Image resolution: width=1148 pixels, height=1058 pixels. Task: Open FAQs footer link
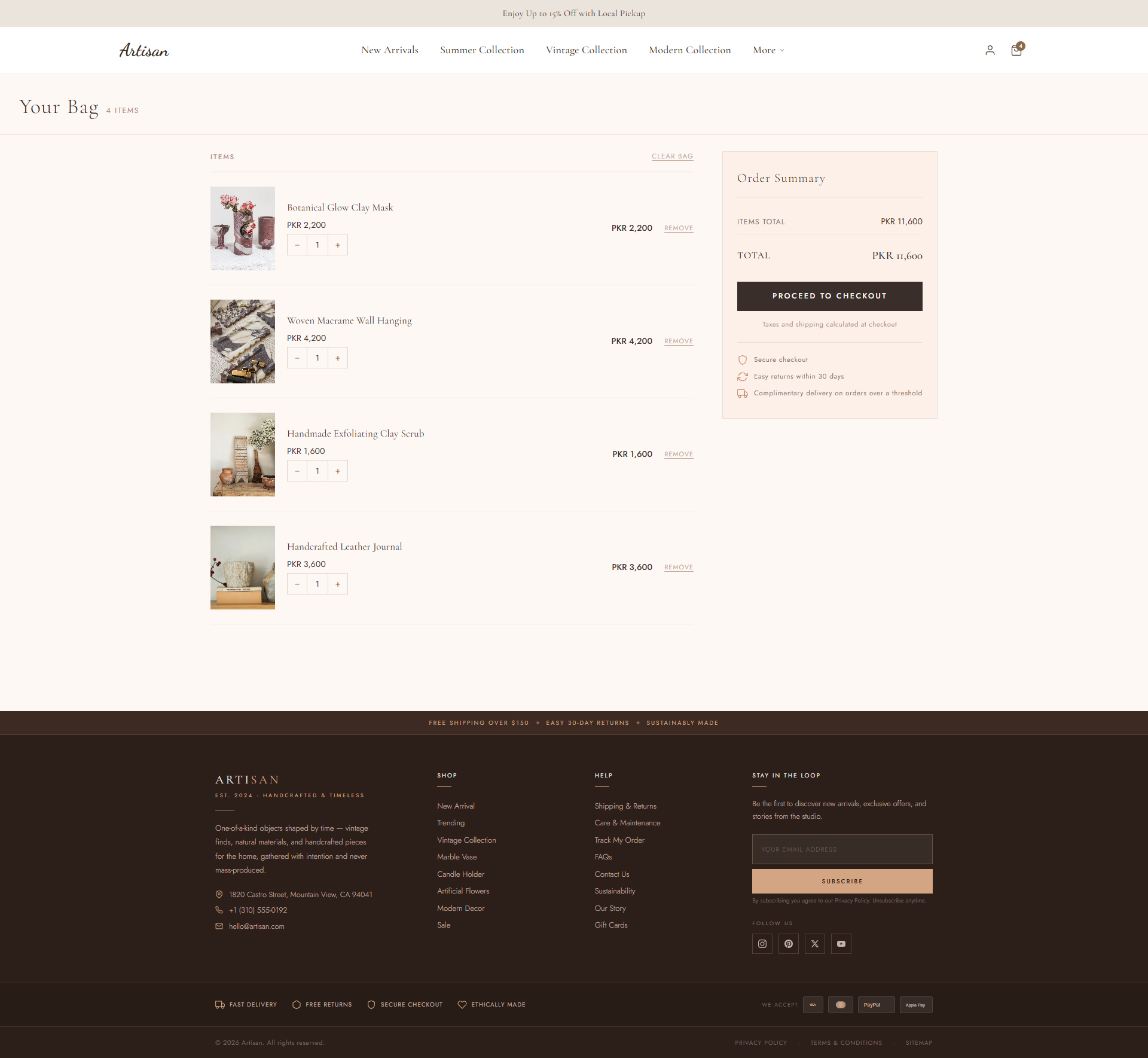coord(603,857)
